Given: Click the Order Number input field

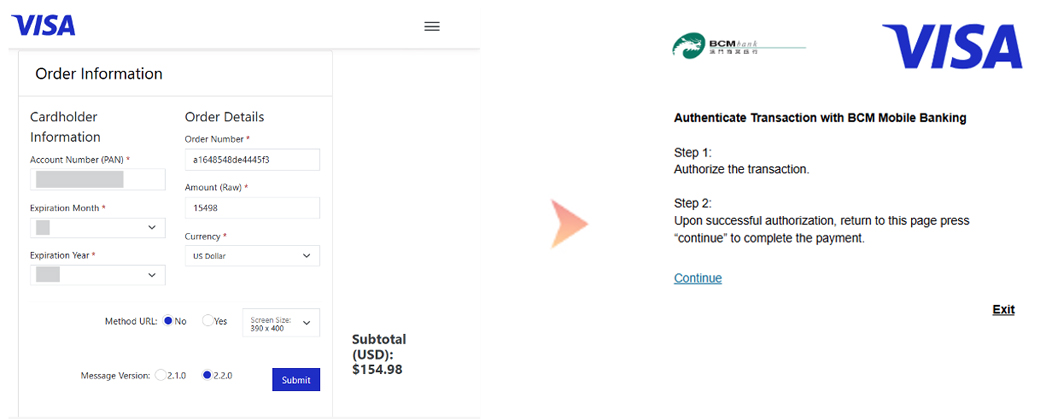Looking at the screenshot, I should [252, 160].
